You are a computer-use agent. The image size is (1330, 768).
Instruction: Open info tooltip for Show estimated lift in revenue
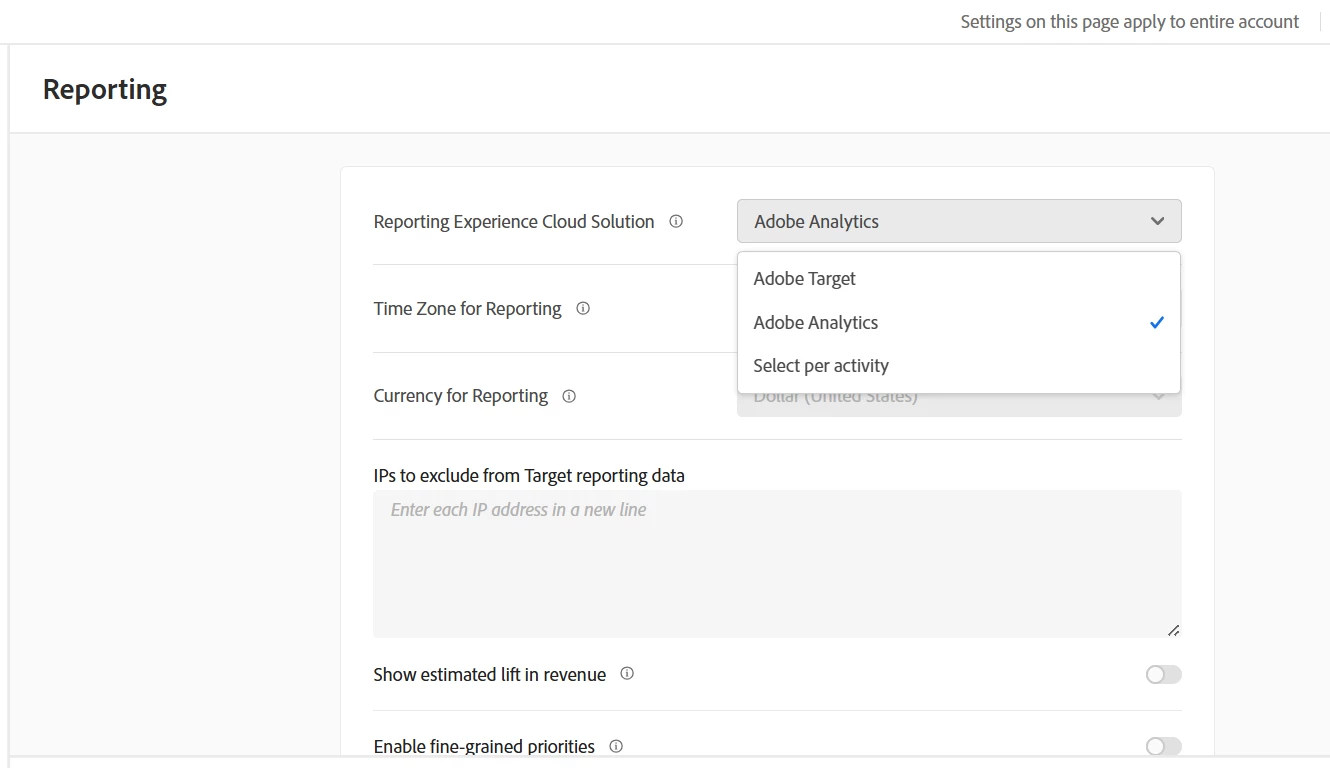tap(627, 674)
